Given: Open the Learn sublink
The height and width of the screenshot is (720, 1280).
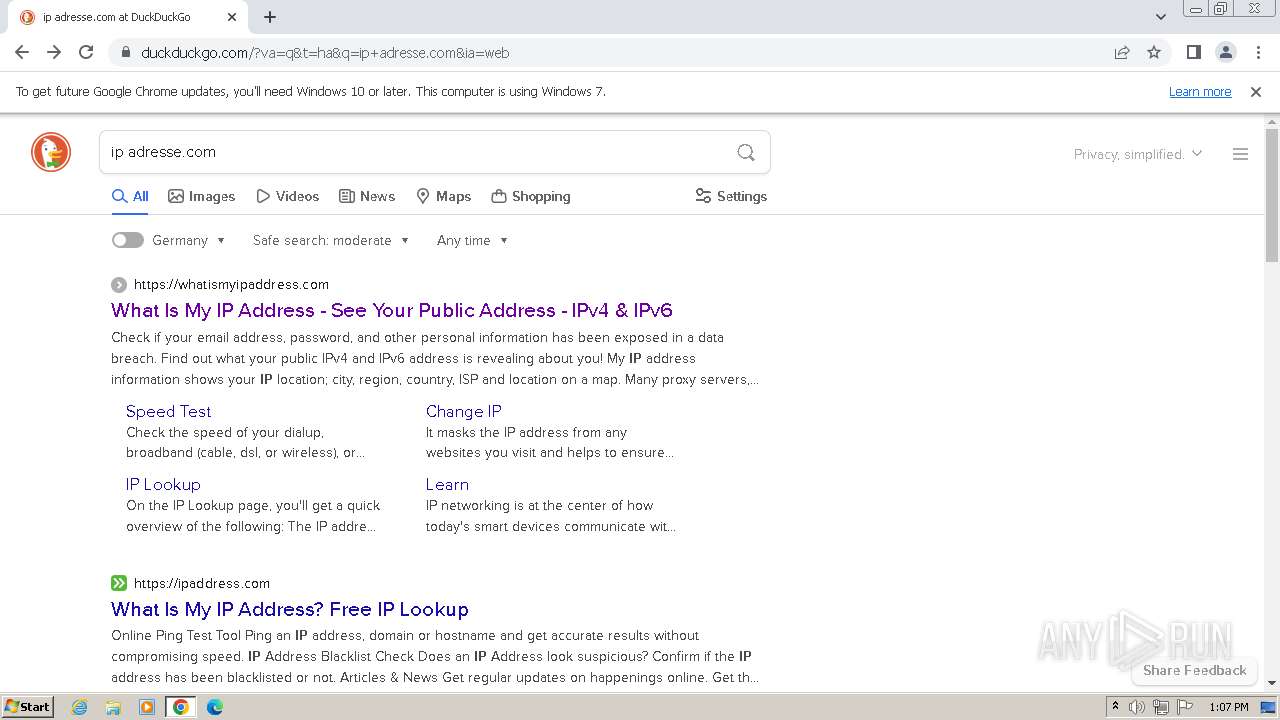Looking at the screenshot, I should click(x=447, y=484).
